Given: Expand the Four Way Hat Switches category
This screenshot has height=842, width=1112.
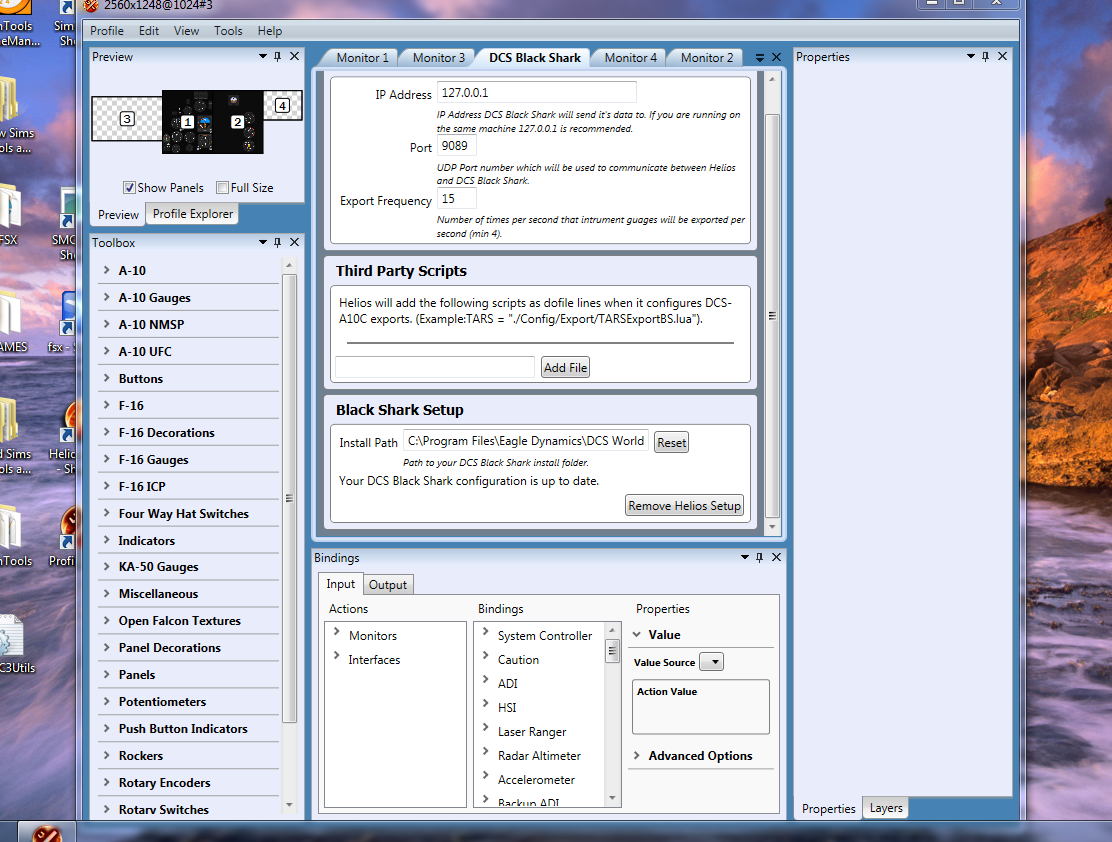Looking at the screenshot, I should click(x=106, y=512).
